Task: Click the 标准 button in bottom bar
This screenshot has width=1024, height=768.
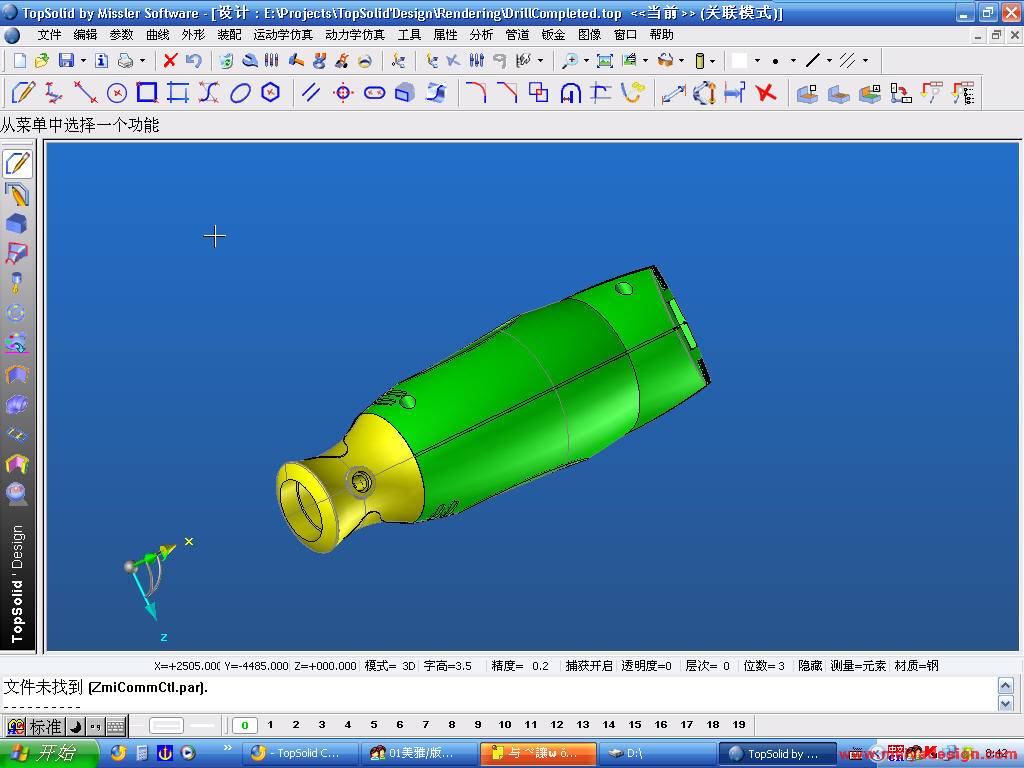Action: click(45, 727)
